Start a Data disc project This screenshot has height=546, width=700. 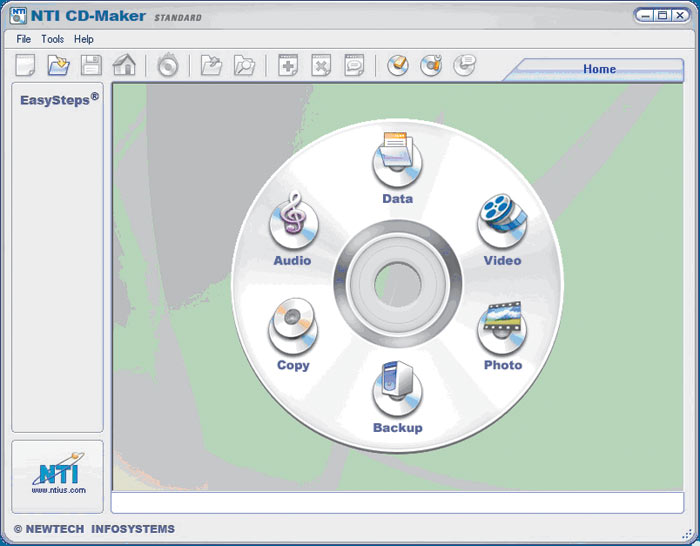pos(397,159)
